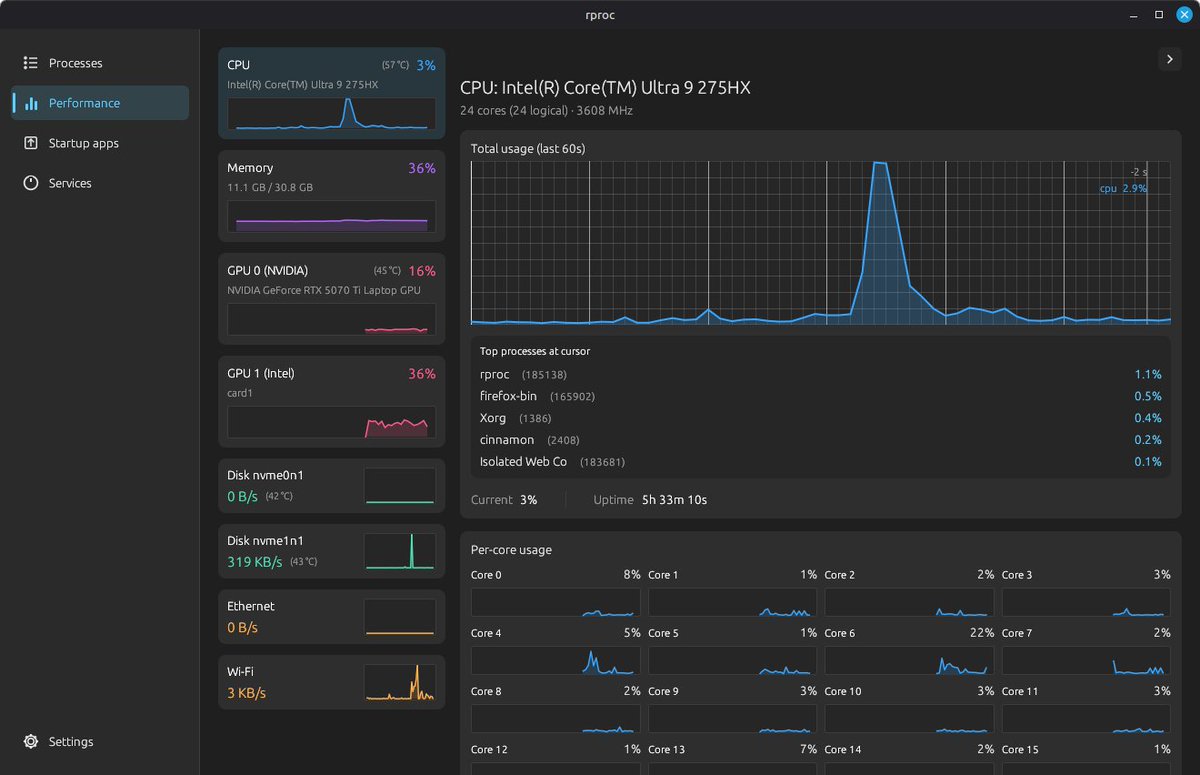This screenshot has height=775, width=1200.
Task: Click the Core 0 usage graph
Action: click(555, 602)
